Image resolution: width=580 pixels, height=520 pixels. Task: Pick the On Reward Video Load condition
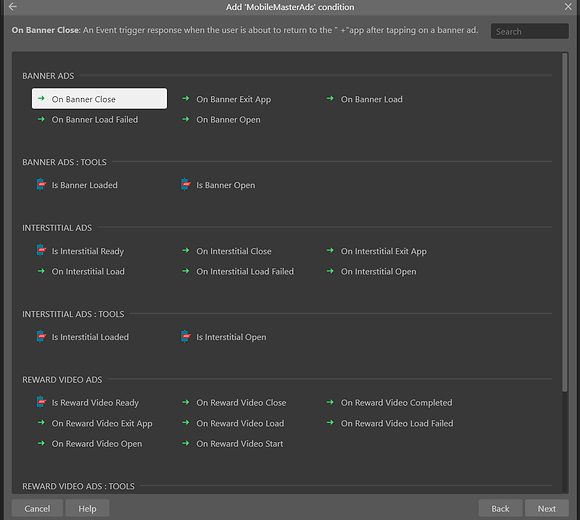(240, 423)
